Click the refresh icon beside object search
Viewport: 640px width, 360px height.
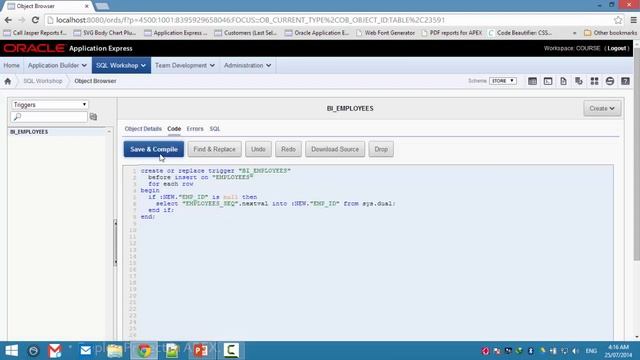click(93, 117)
